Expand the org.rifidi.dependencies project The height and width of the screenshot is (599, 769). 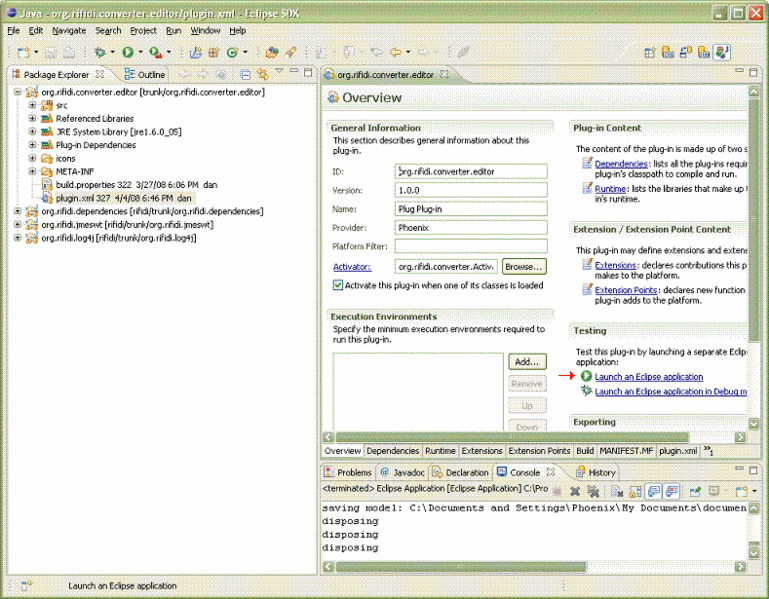click(19, 211)
